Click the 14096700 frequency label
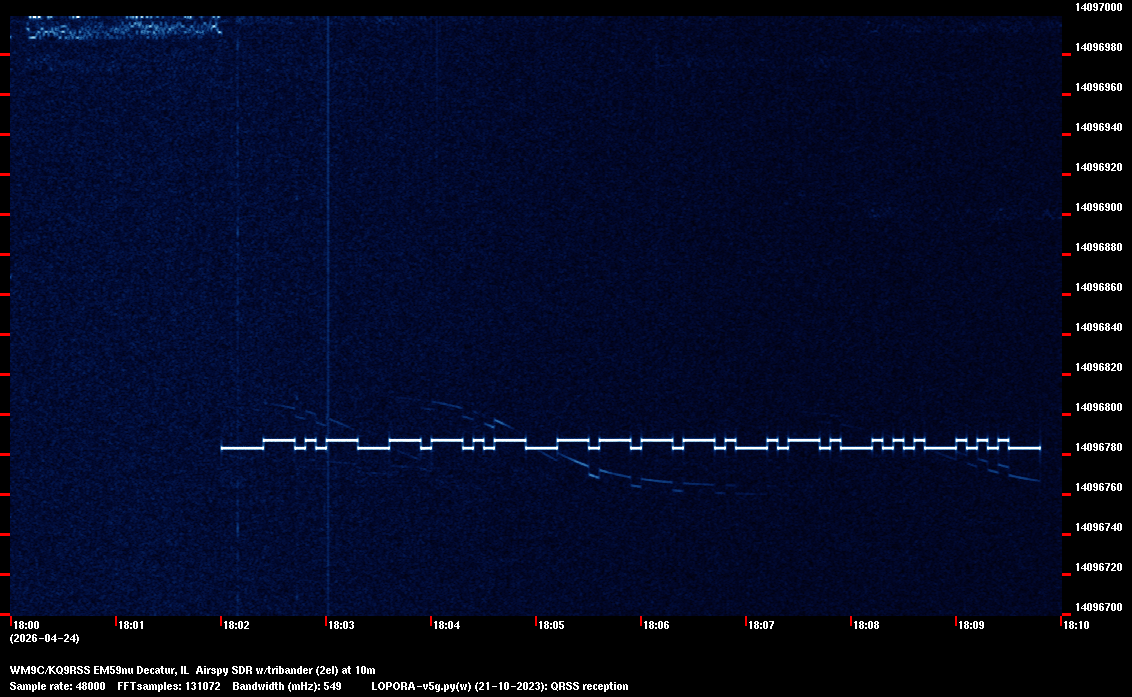 pos(1098,607)
